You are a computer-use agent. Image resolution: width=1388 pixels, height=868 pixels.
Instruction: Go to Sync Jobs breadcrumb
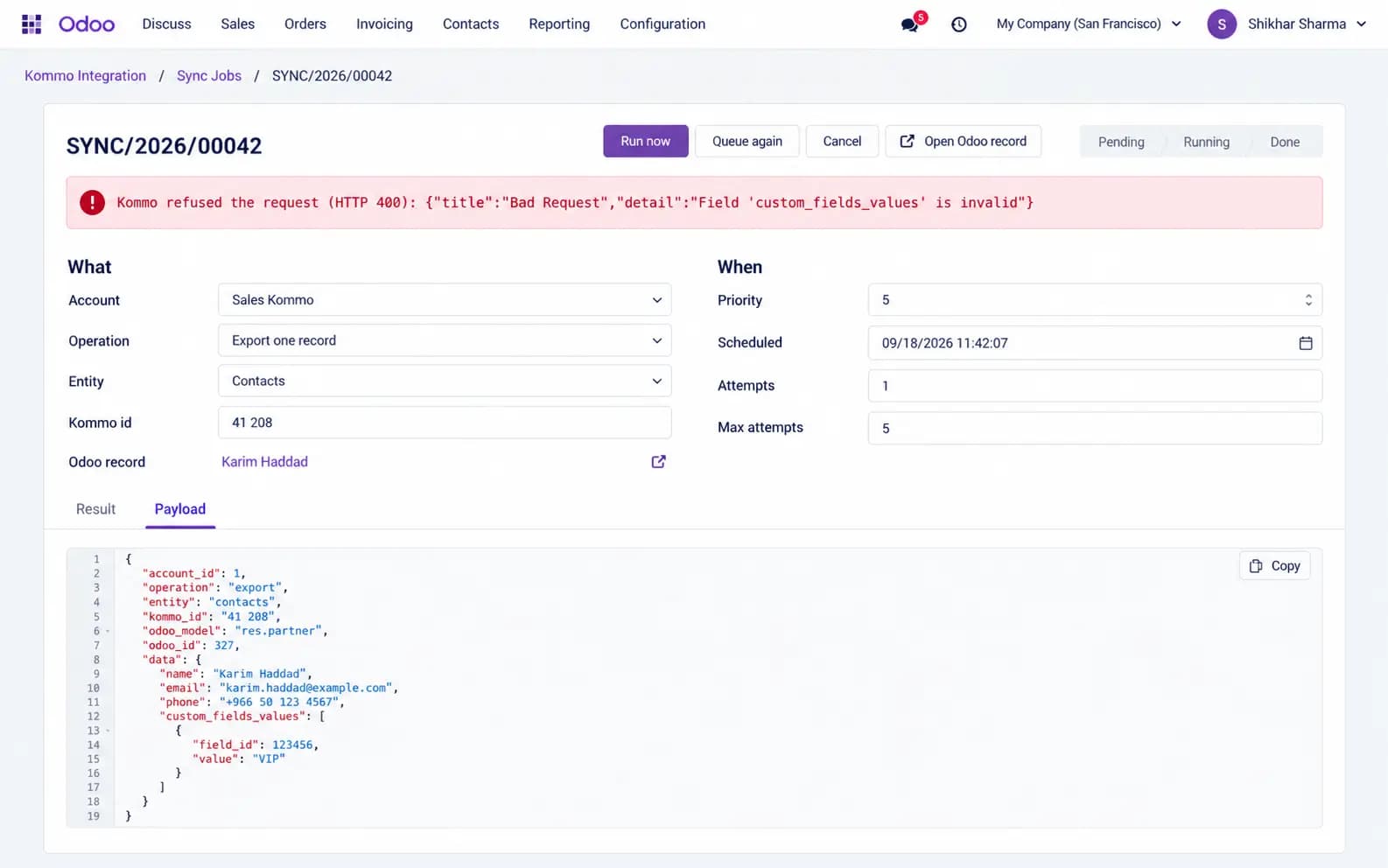209,75
